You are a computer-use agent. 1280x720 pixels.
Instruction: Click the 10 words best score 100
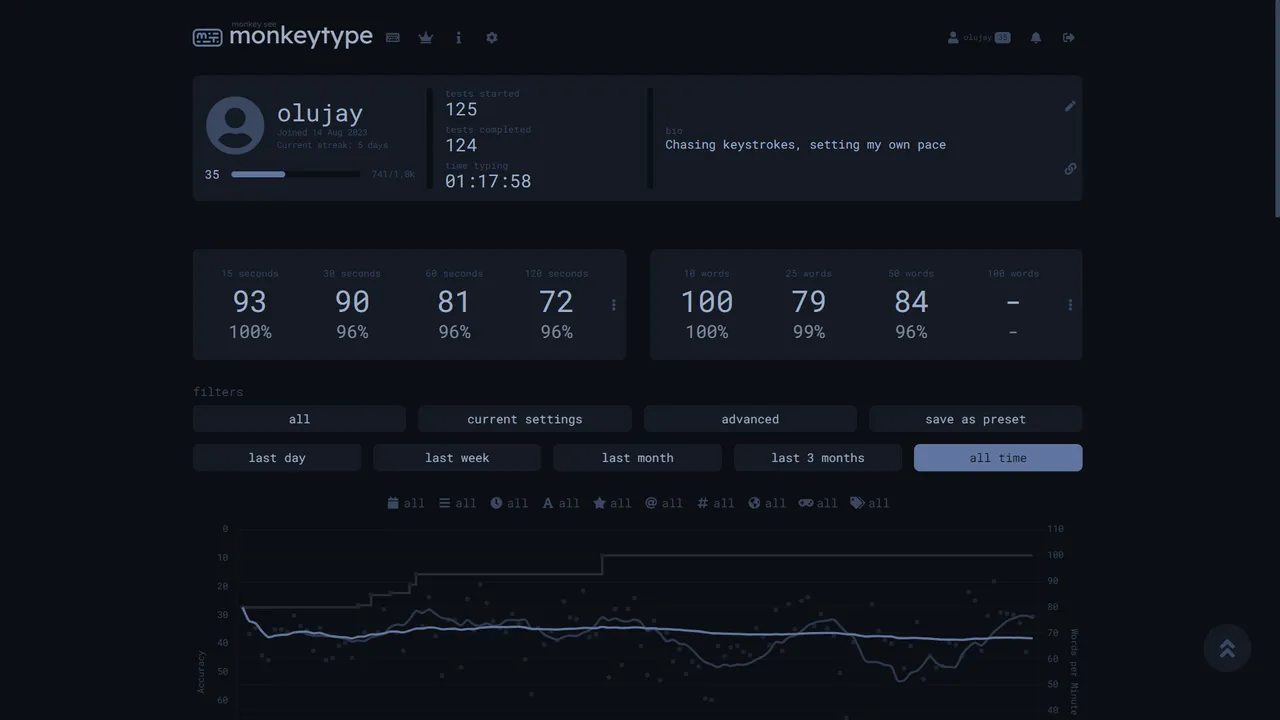707,301
